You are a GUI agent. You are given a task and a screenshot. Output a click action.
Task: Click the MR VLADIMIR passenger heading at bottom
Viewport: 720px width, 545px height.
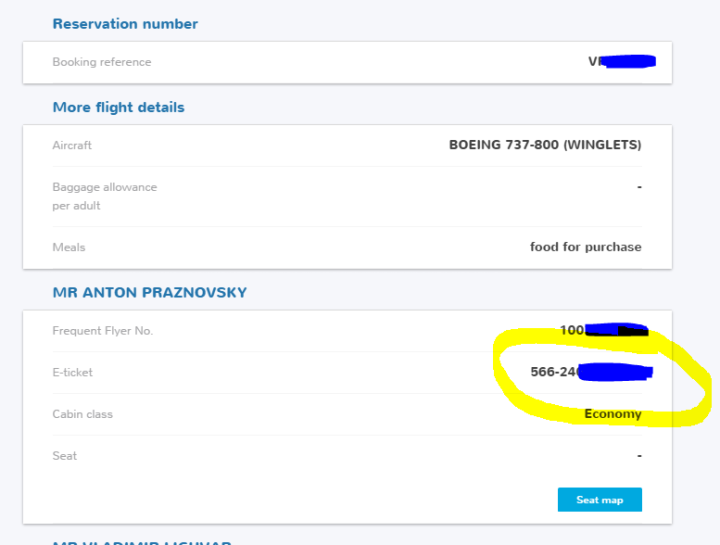point(141,542)
